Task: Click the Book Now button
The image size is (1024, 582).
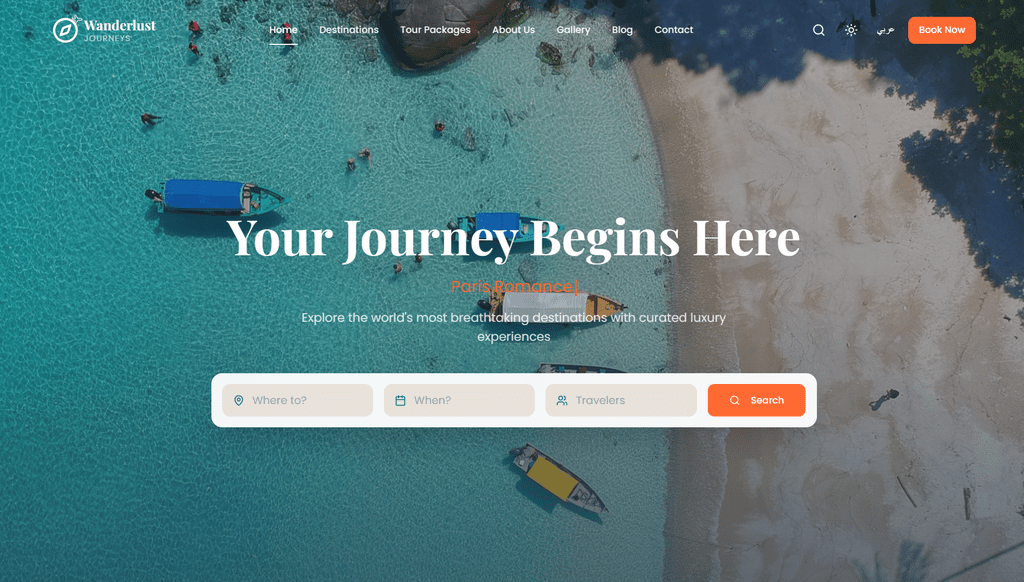Action: (x=942, y=30)
